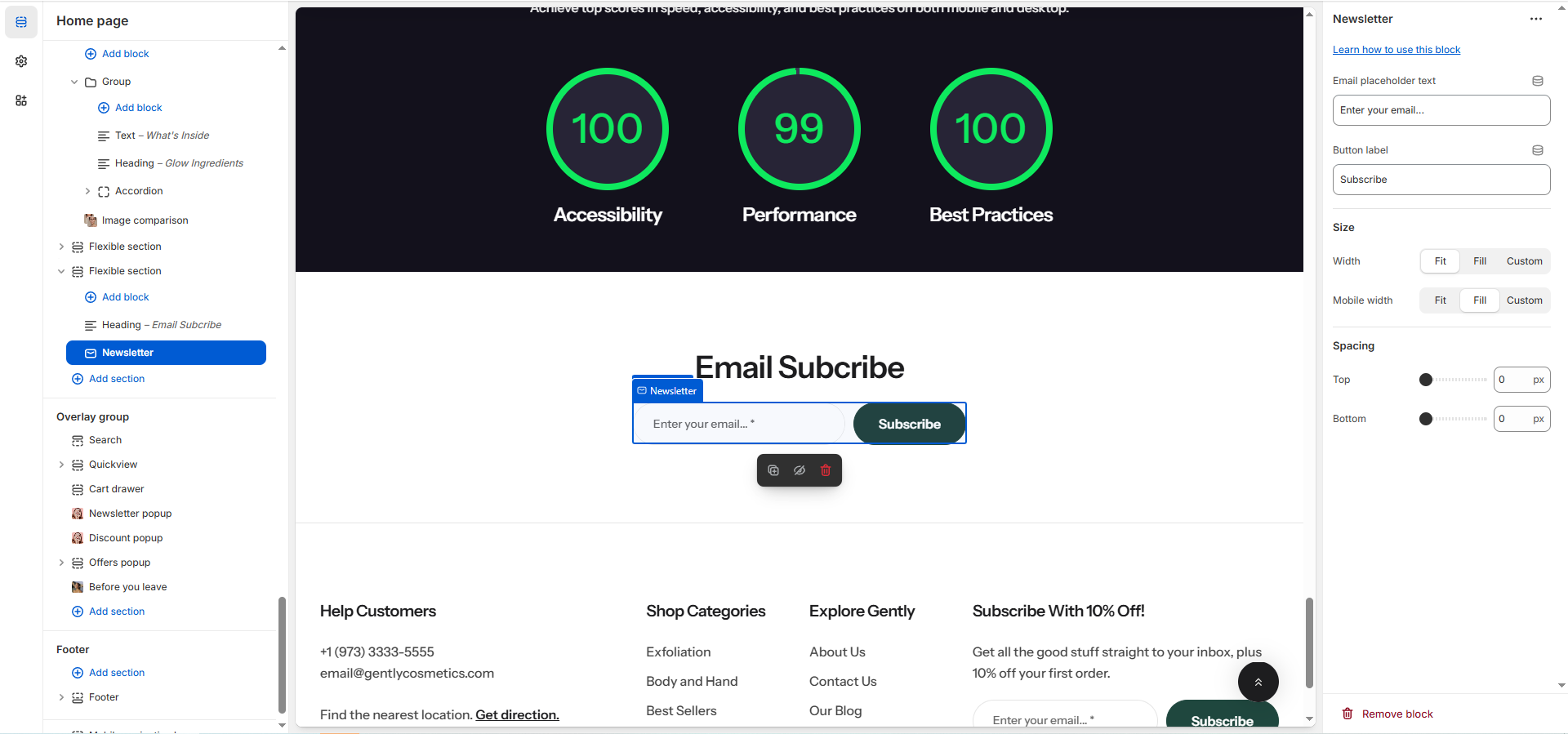This screenshot has width=1568, height=734.
Task: Open theme settings gear icon
Action: [21, 61]
